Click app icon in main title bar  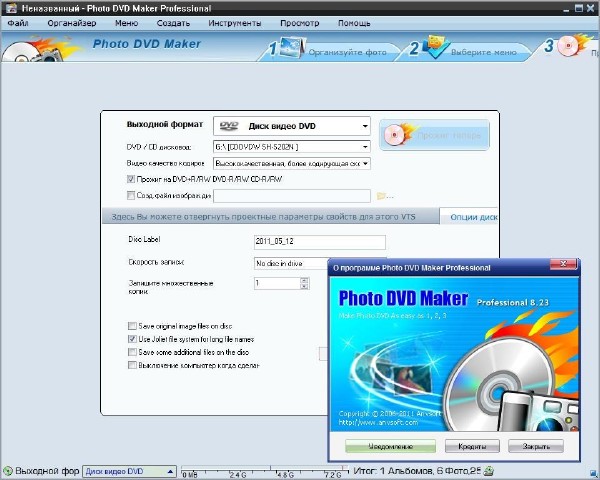pos(9,7)
